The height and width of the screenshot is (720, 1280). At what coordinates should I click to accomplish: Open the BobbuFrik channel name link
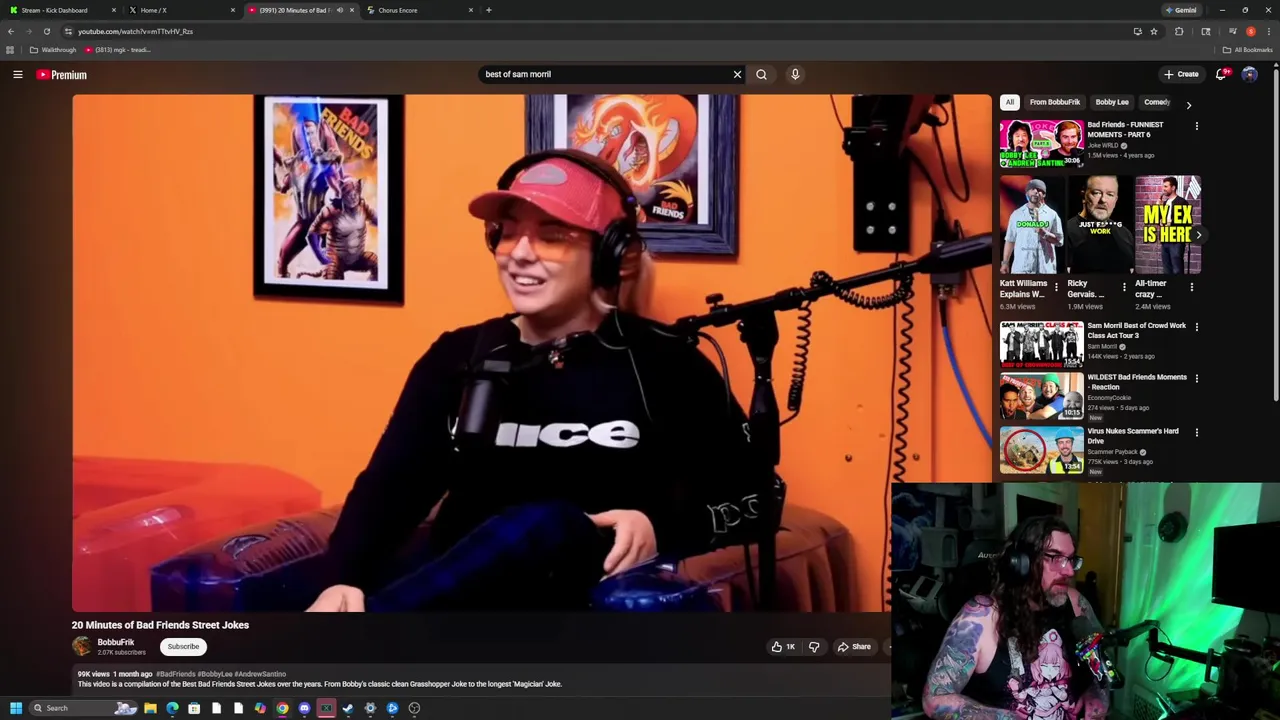[116, 643]
